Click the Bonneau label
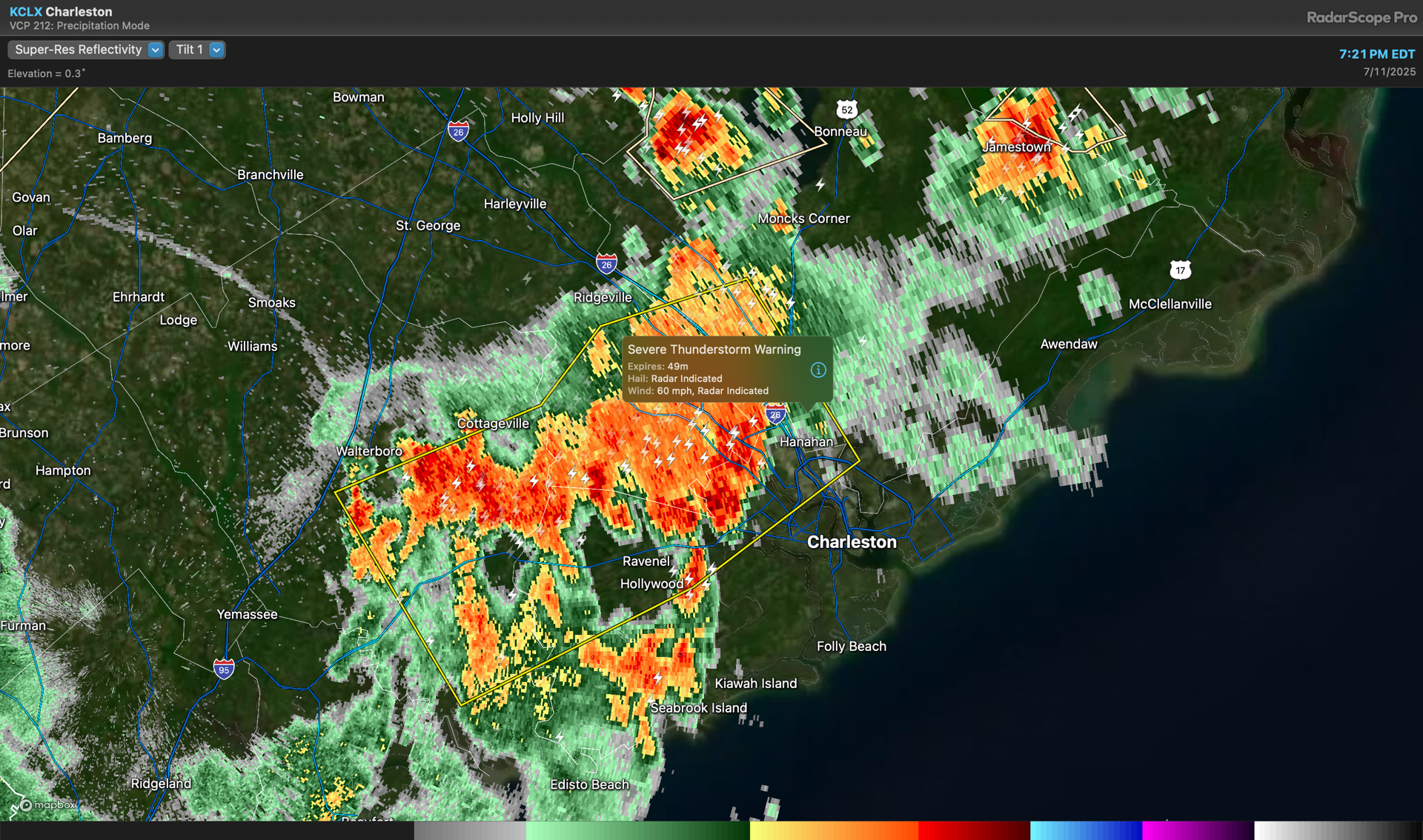This screenshot has width=1423, height=840. (x=840, y=131)
